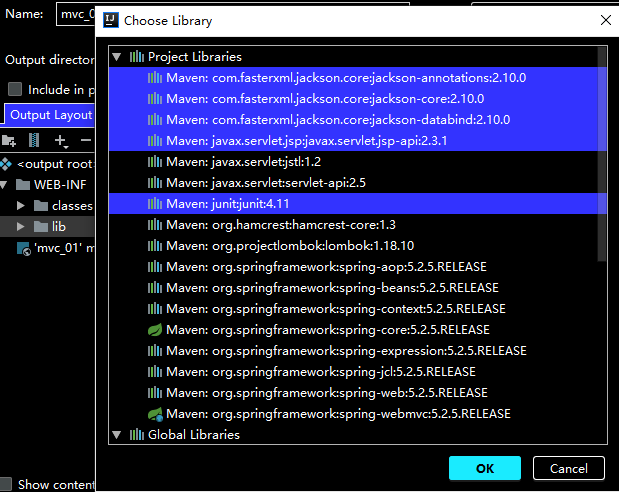
Task: Click the lib folder icon
Action: (x=41, y=227)
